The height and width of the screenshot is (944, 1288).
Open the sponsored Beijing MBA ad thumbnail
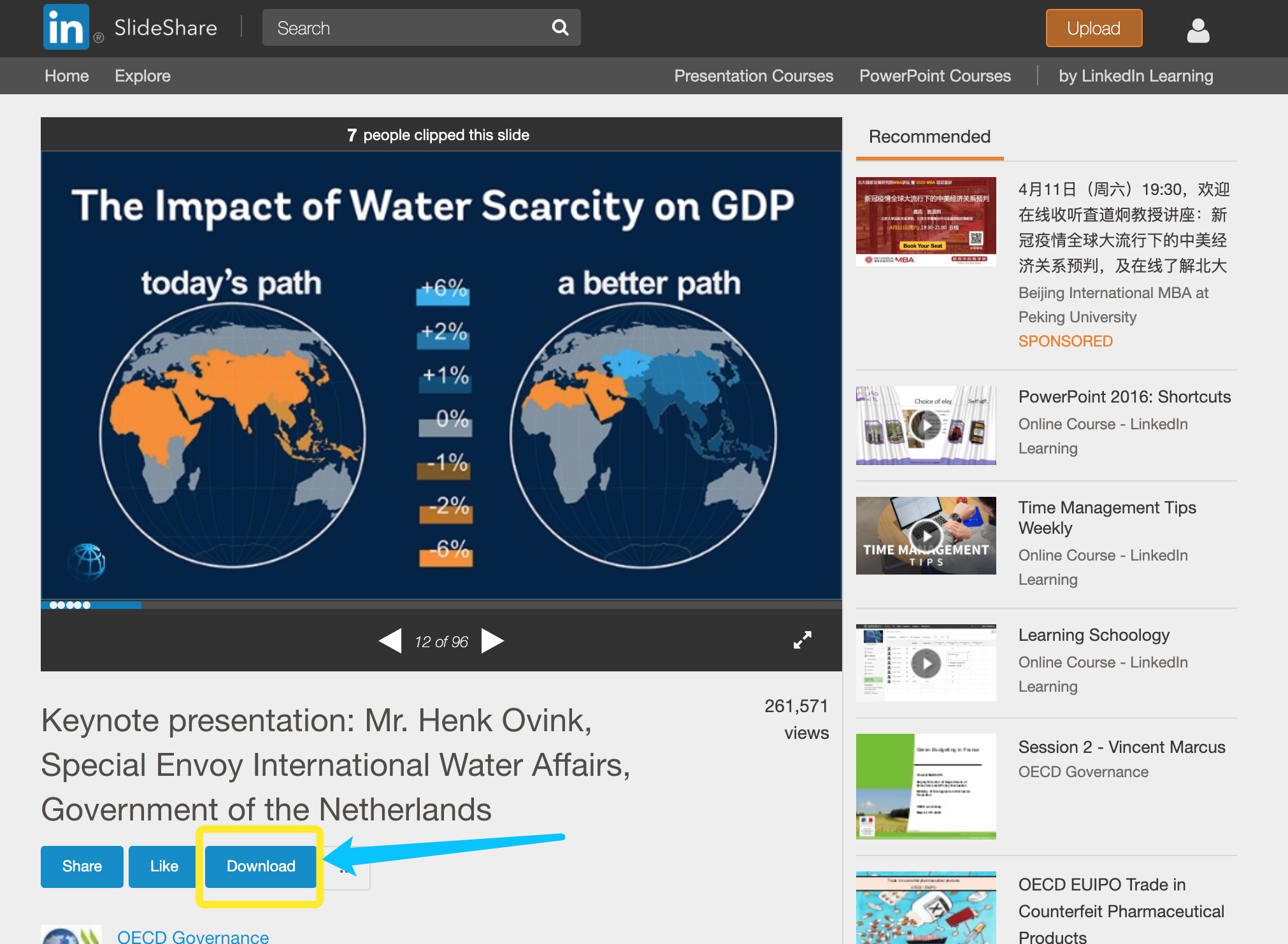pos(926,221)
